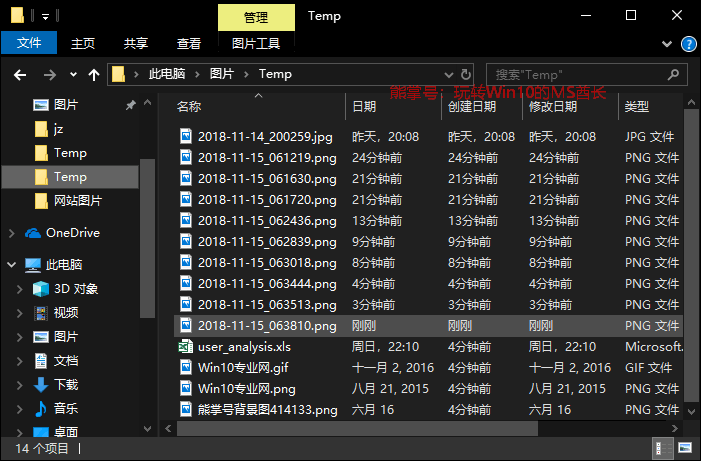The width and height of the screenshot is (701, 461).
Task: Switch to large thumbnails view icon
Action: [685, 448]
